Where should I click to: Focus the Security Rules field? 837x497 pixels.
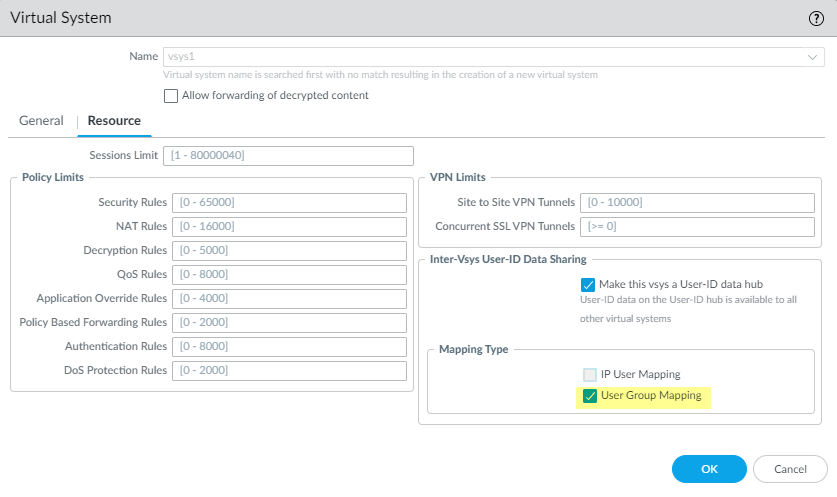(289, 202)
